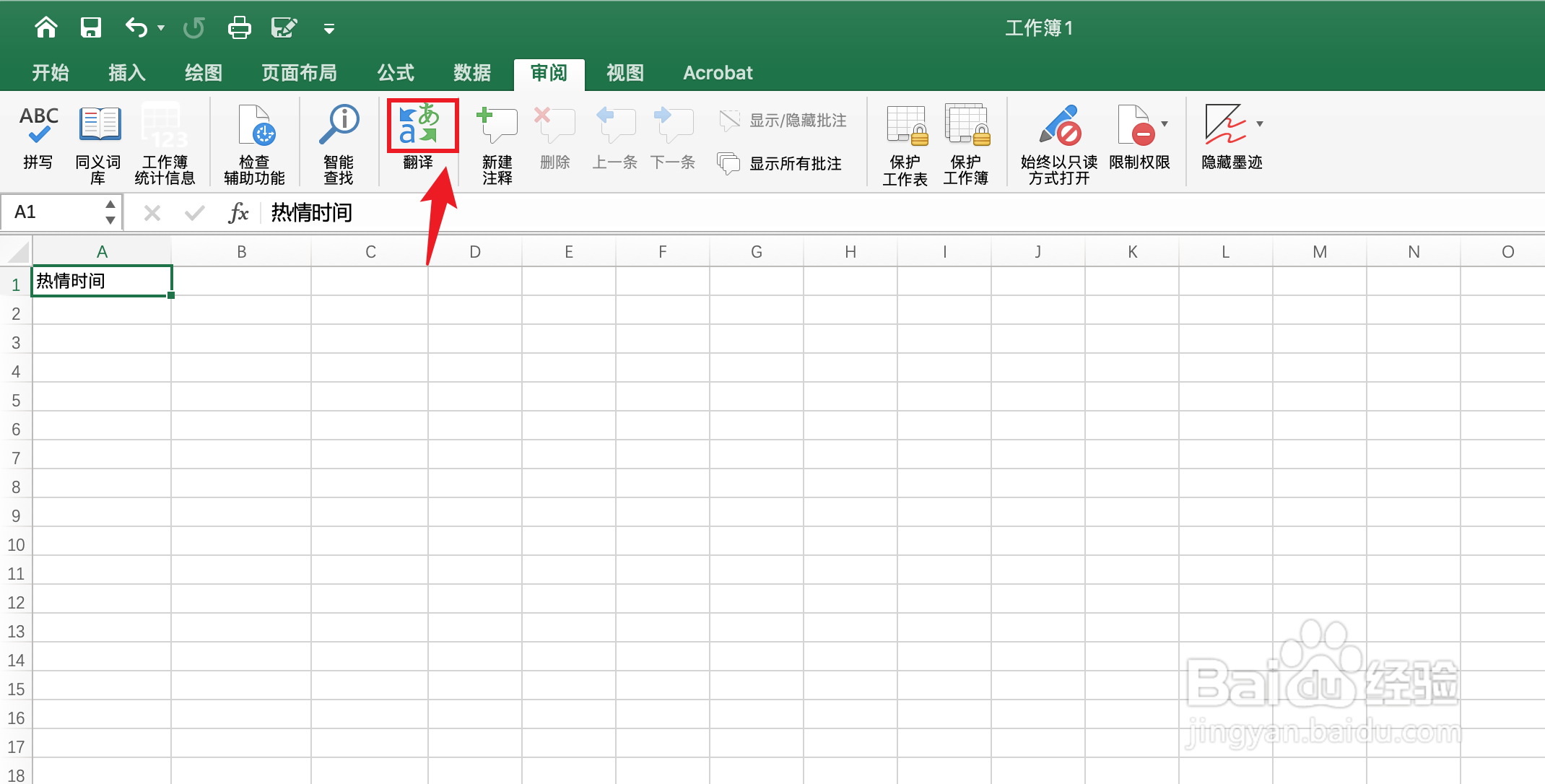Open the Undo history dropdown arrow
This screenshot has width=1545, height=784.
click(x=160, y=27)
